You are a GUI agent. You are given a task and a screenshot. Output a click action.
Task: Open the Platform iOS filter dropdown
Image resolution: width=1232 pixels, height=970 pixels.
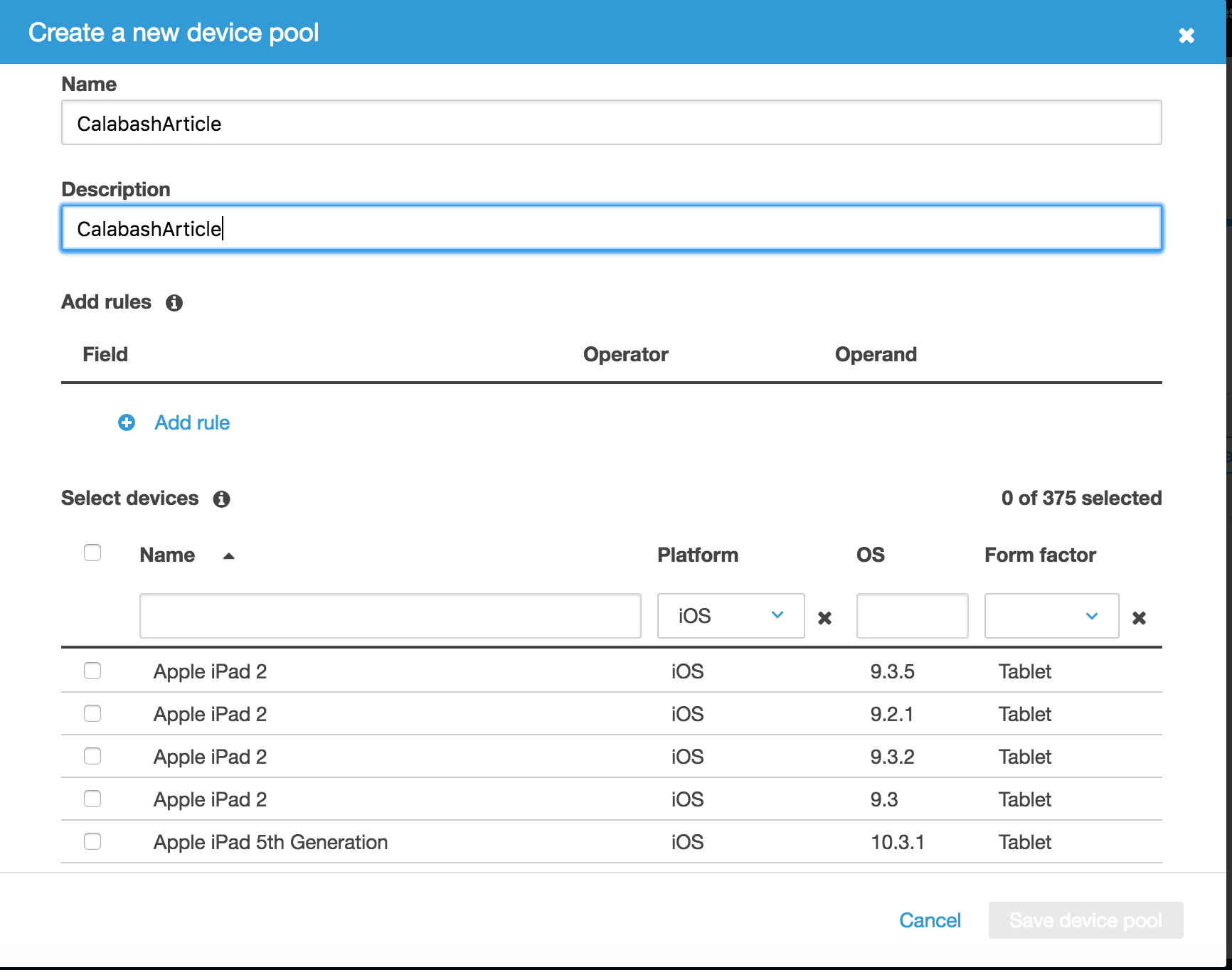[731, 616]
